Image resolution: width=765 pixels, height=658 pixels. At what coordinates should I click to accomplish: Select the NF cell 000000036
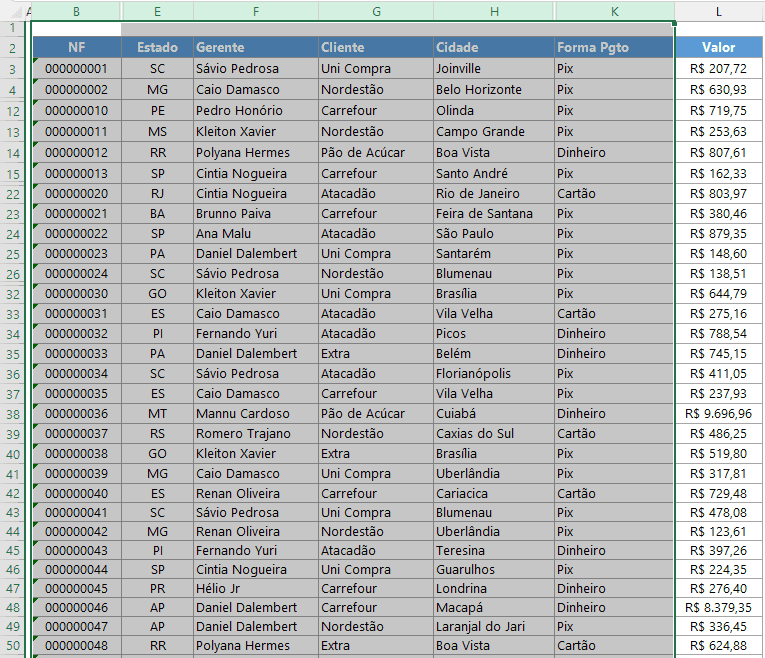point(77,413)
